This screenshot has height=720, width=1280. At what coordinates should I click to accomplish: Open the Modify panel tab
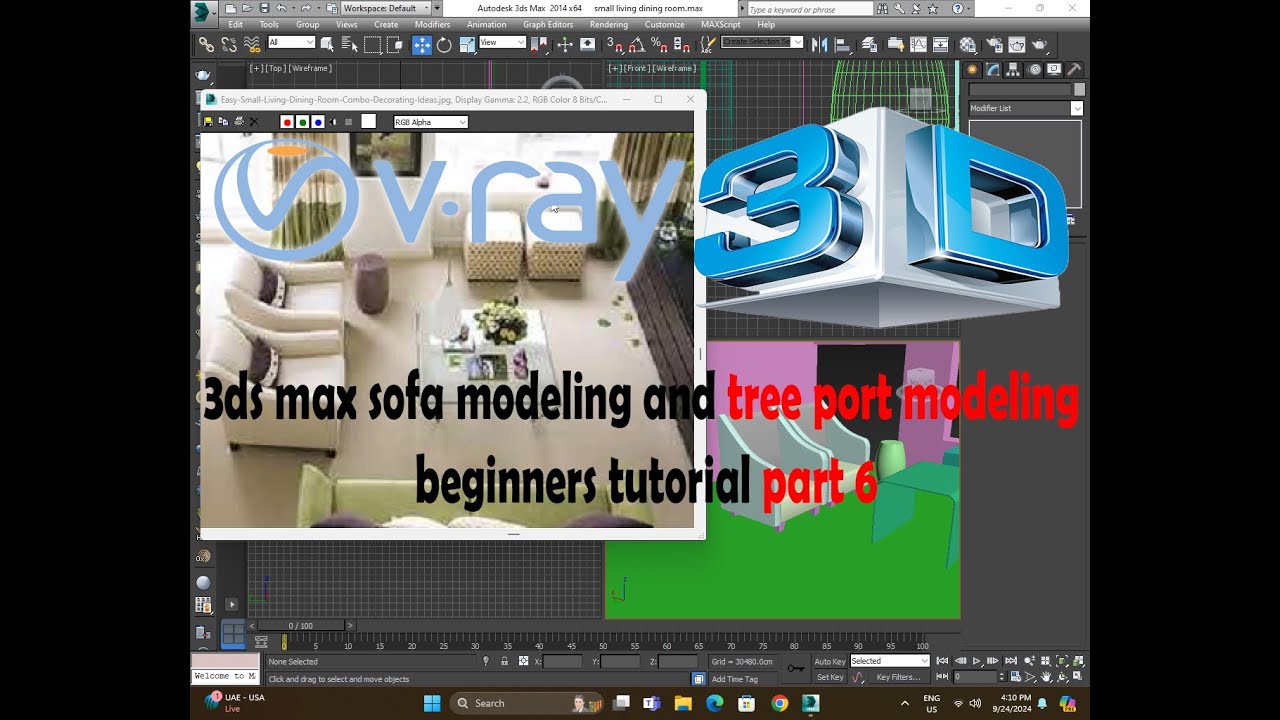[x=993, y=70]
